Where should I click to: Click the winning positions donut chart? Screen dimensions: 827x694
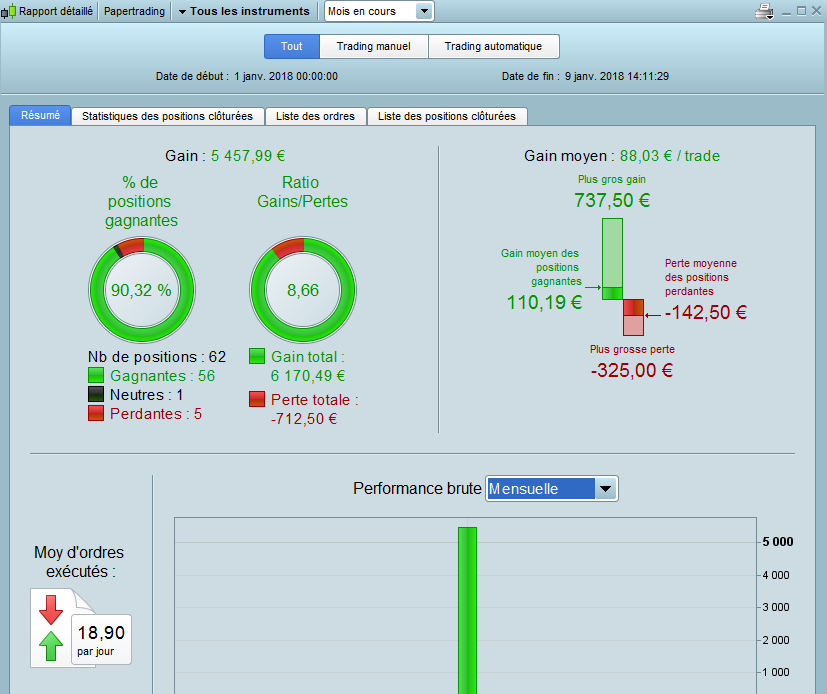(142, 290)
